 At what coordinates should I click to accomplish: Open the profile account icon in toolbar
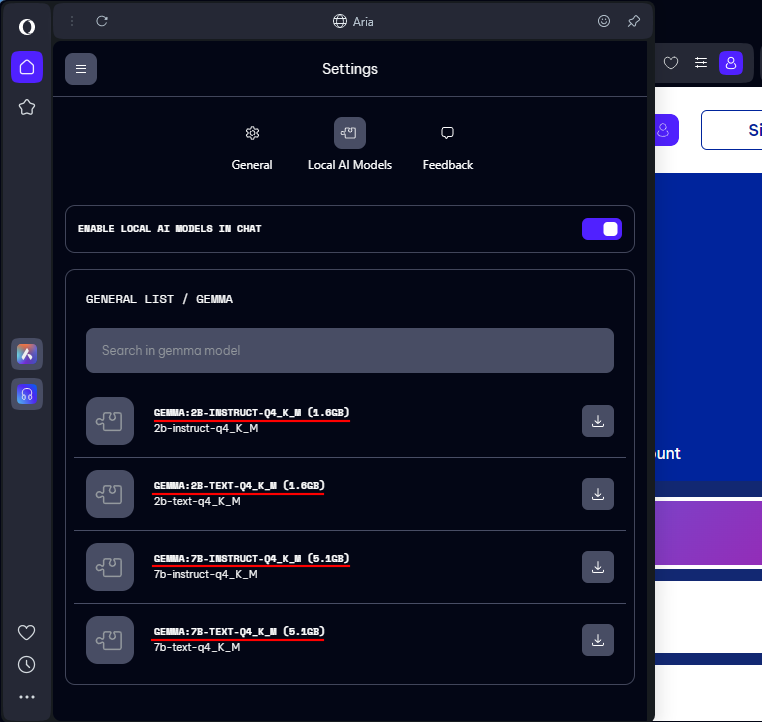(x=731, y=63)
